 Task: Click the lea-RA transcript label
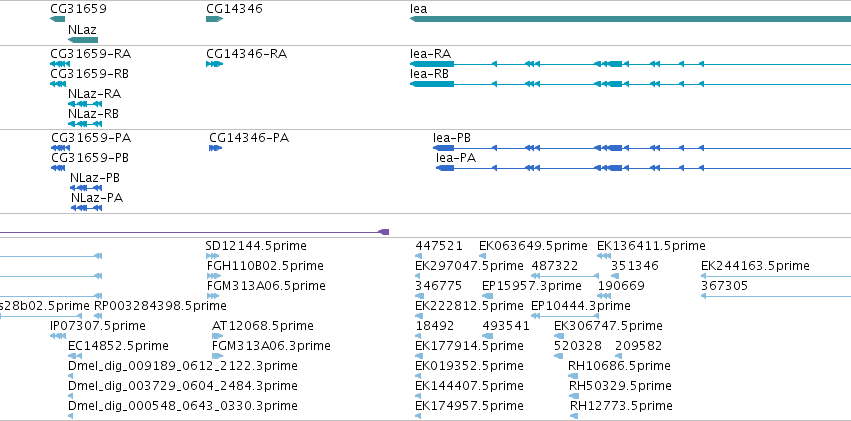[430, 54]
